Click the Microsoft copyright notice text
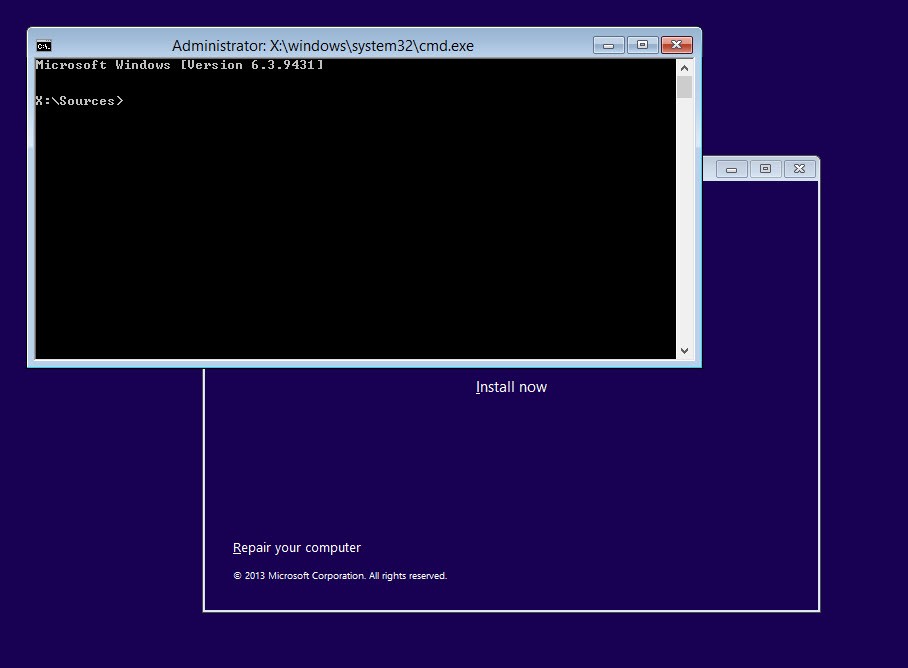The image size is (908, 668). pos(339,575)
